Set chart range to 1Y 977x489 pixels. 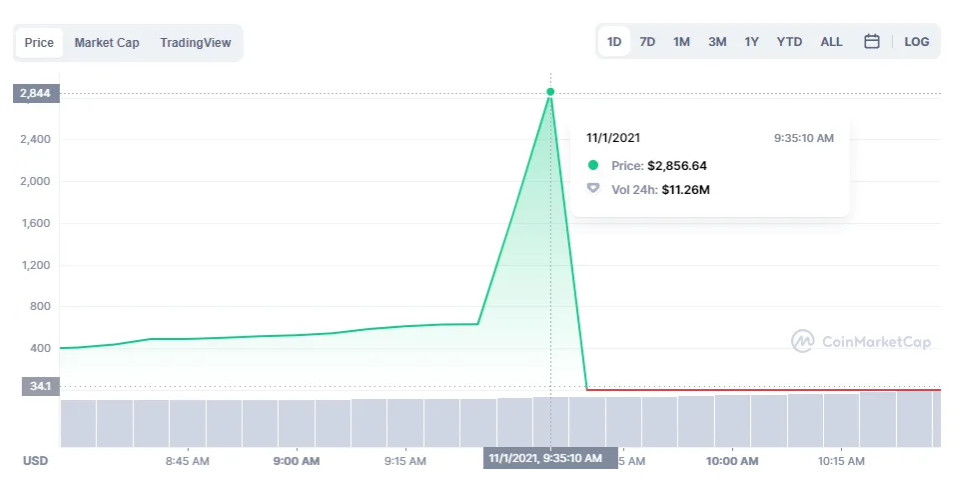pyautogui.click(x=751, y=42)
